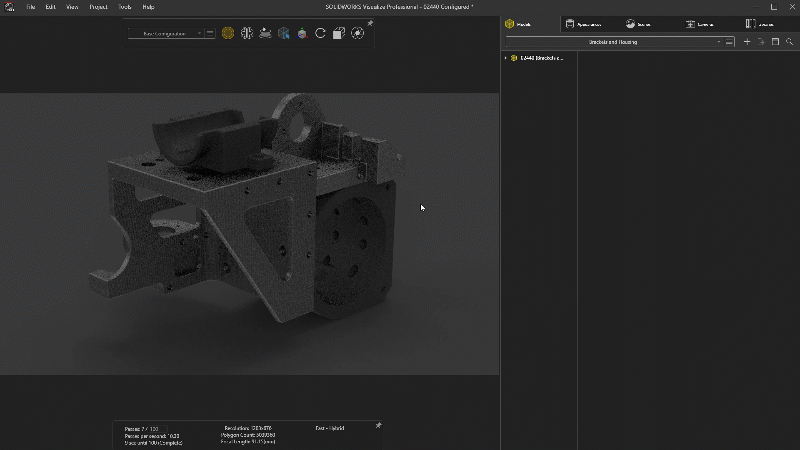Click the magnifier search icon in Models panel
Viewport: 800px width, 450px height.
coord(789,42)
